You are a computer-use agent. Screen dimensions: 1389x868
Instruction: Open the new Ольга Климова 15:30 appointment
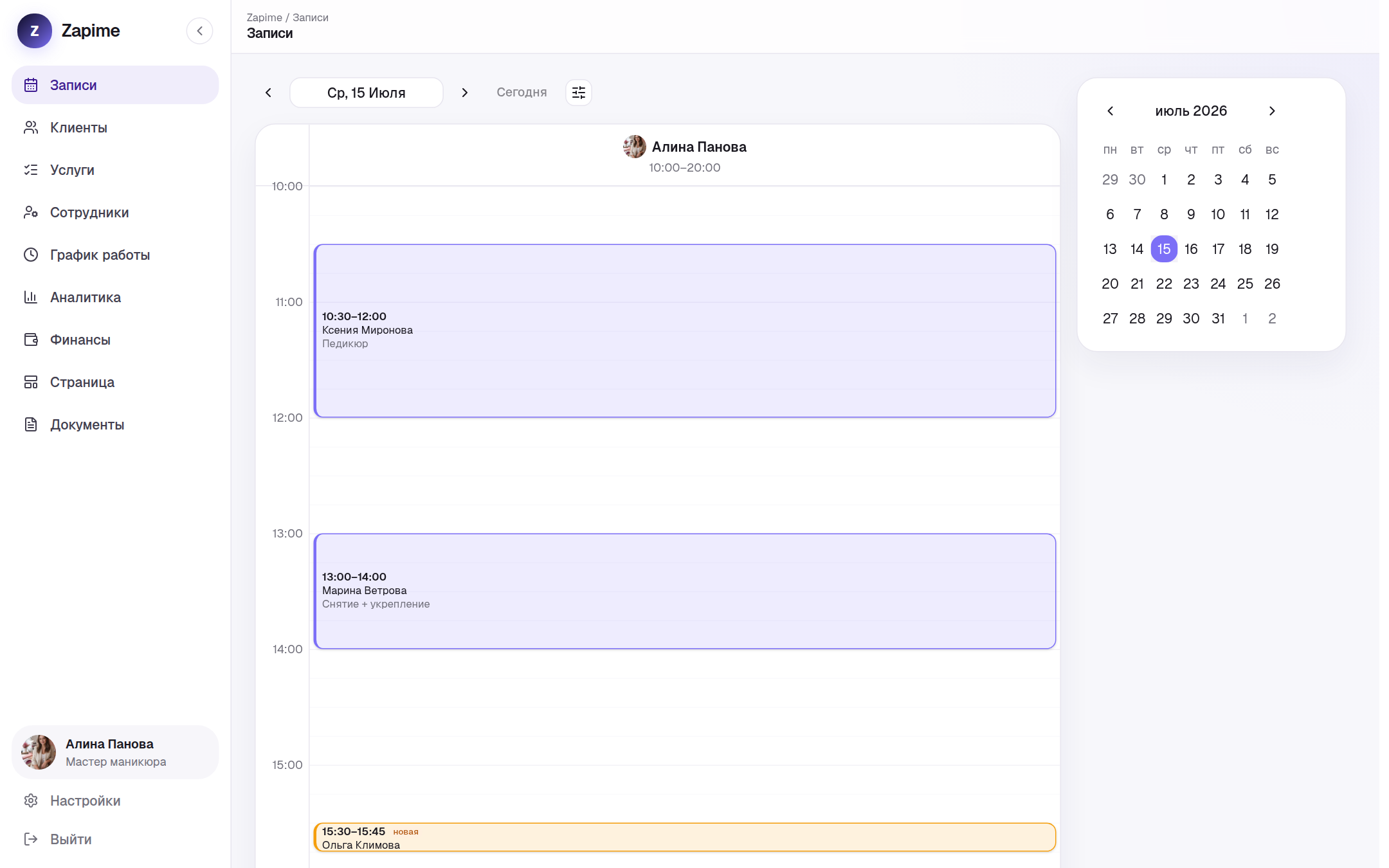click(x=685, y=837)
